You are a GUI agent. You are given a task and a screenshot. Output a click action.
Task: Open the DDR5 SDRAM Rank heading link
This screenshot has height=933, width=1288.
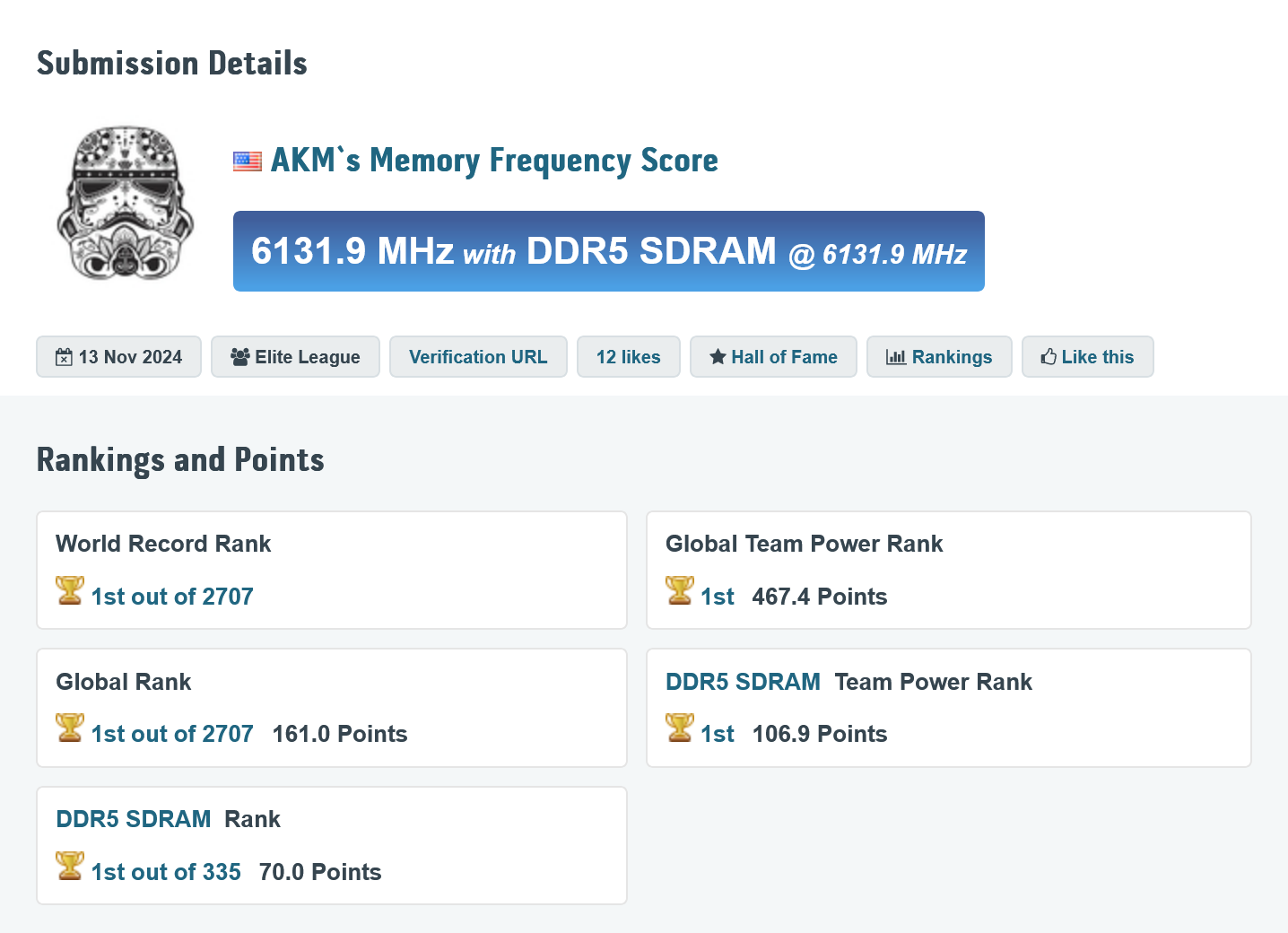coord(134,819)
